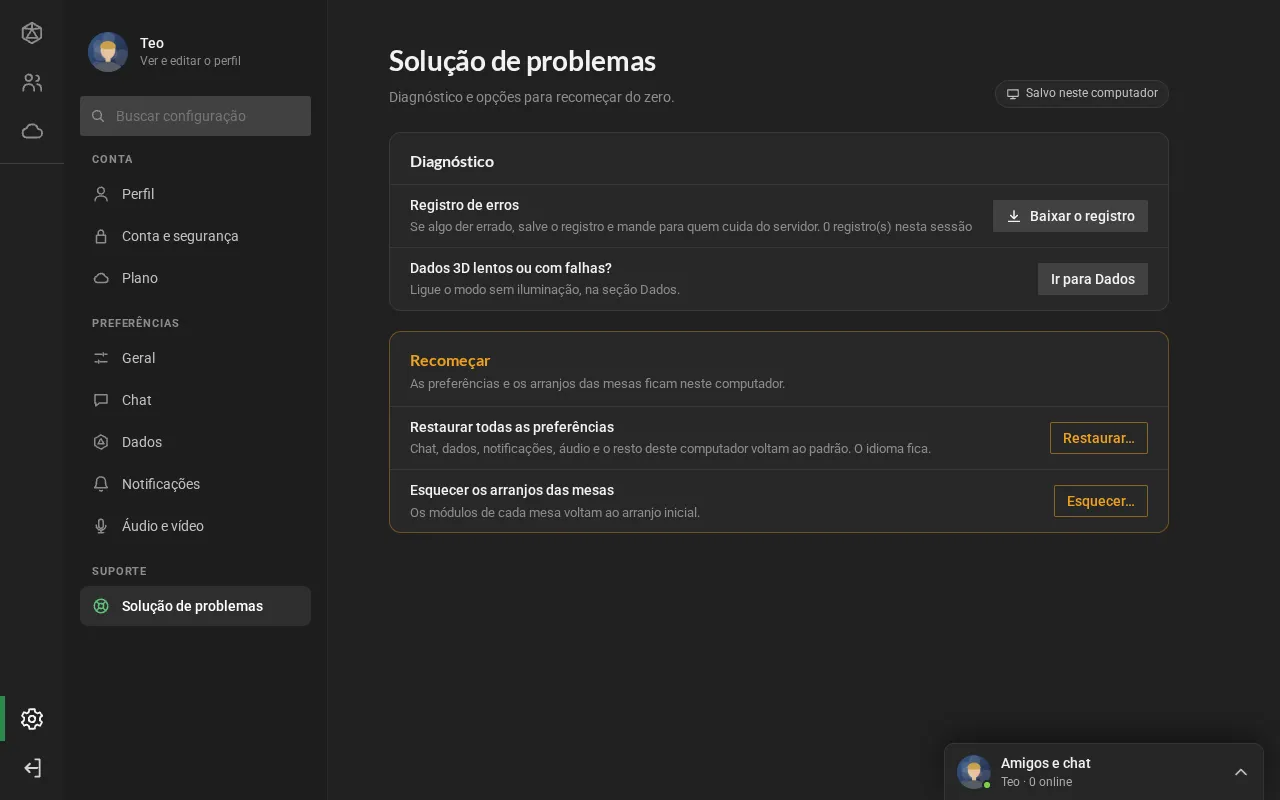Open the Áudio e vídeo section
1280x800 pixels.
coord(195,526)
